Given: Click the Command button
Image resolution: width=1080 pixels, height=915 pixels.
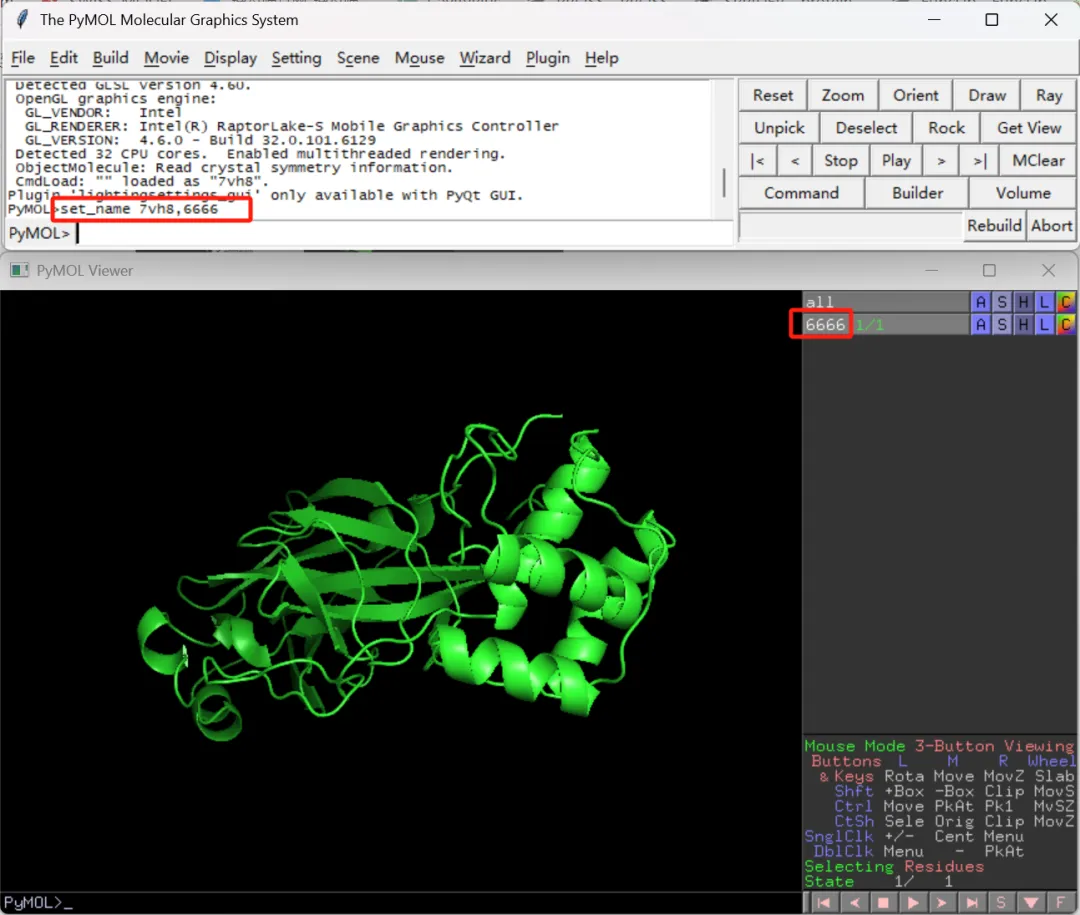Looking at the screenshot, I should coord(801,193).
